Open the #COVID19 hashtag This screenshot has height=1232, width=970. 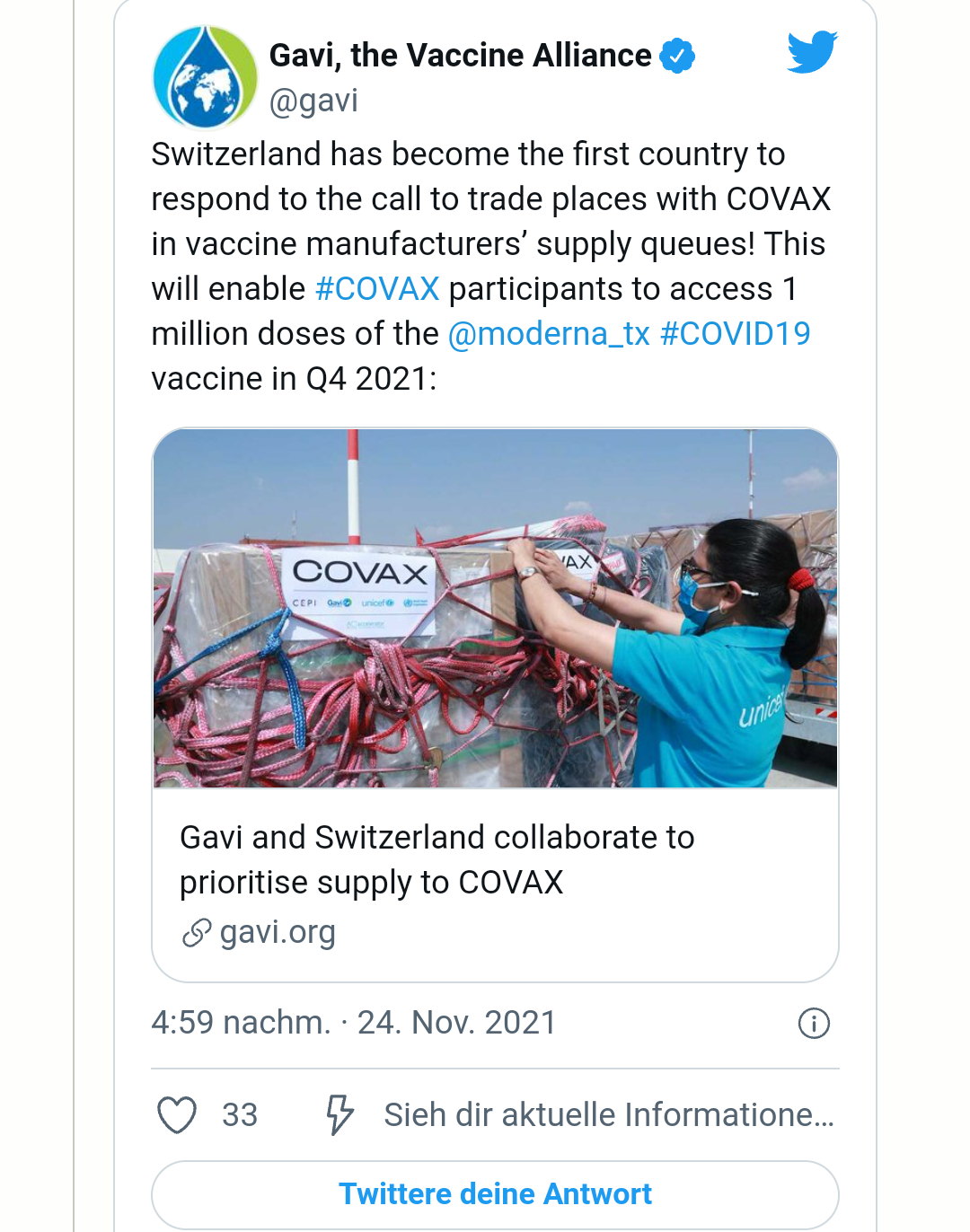(735, 334)
